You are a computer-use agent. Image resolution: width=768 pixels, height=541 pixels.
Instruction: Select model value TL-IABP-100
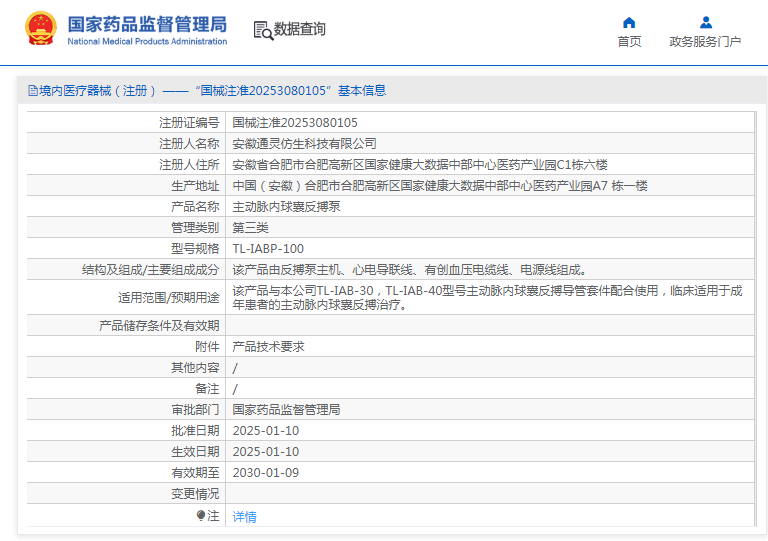[x=268, y=249]
